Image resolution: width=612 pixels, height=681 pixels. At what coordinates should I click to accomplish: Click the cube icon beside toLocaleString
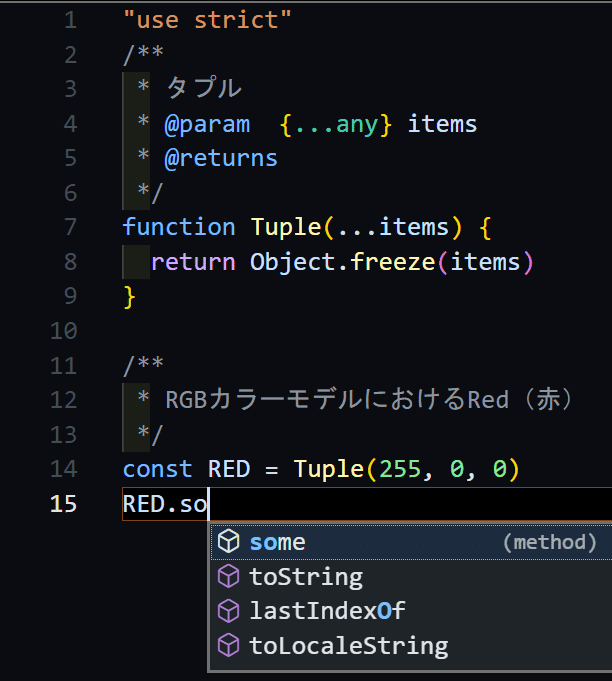click(229, 646)
